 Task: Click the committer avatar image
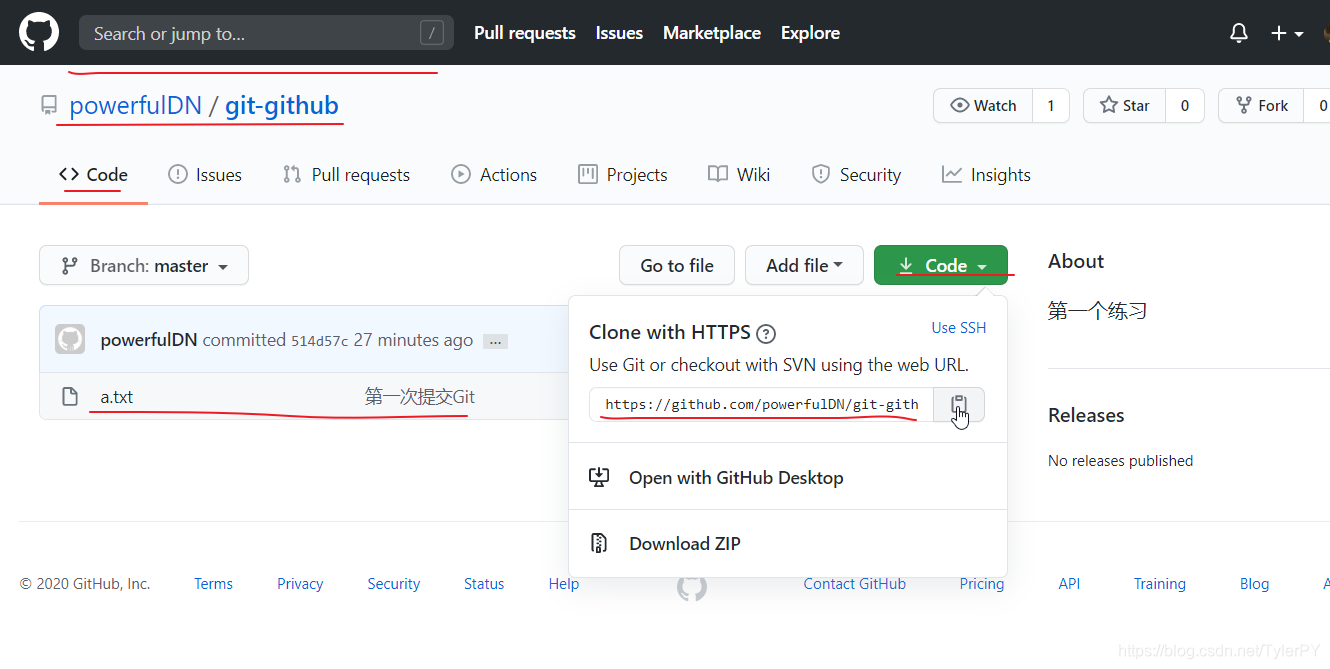[x=70, y=339]
